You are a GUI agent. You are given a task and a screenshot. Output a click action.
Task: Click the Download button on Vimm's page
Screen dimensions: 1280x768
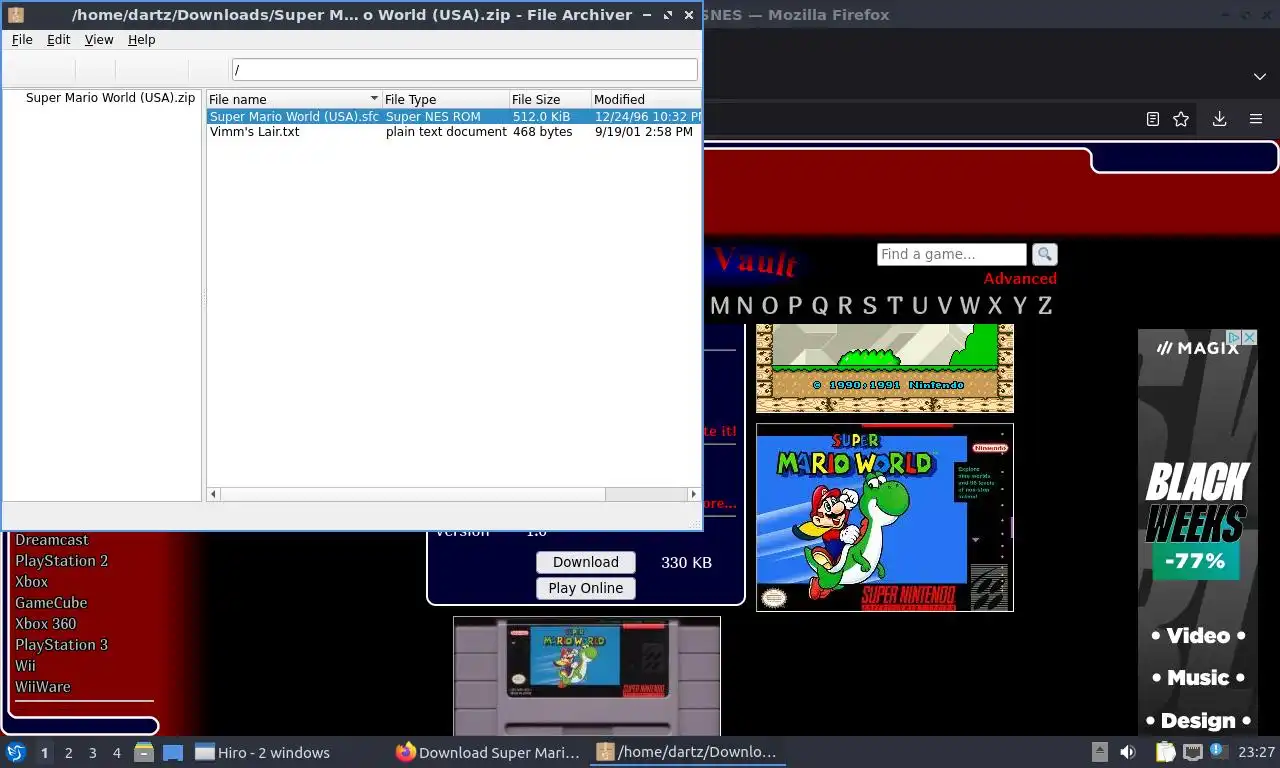pos(586,562)
